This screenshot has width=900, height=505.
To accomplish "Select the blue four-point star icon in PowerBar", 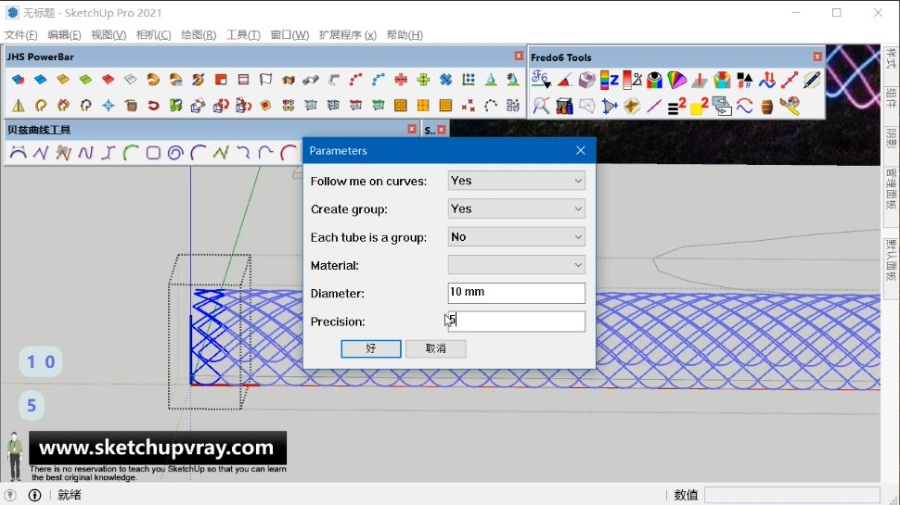I will tap(108, 105).
